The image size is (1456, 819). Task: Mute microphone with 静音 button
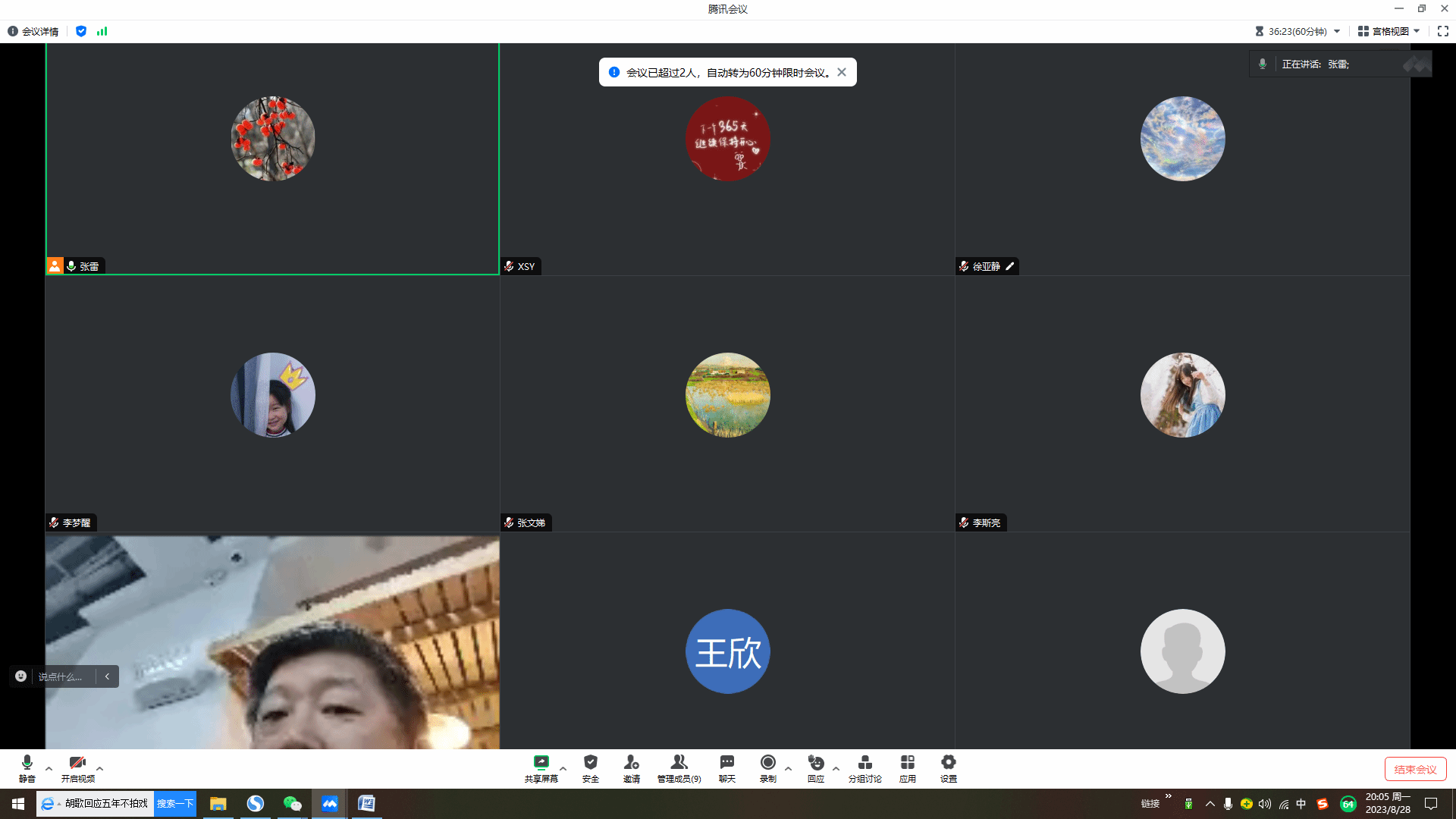point(27,763)
